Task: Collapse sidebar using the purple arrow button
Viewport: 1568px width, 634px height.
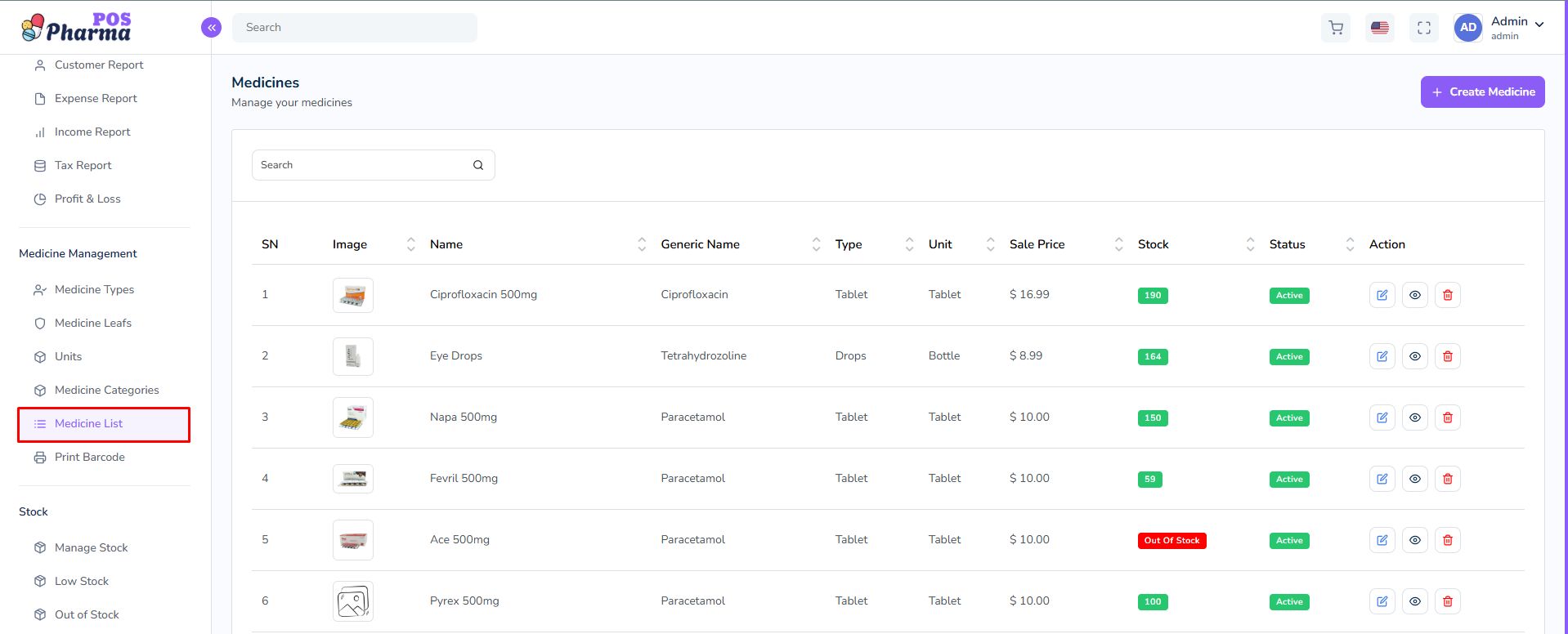Action: (x=211, y=28)
